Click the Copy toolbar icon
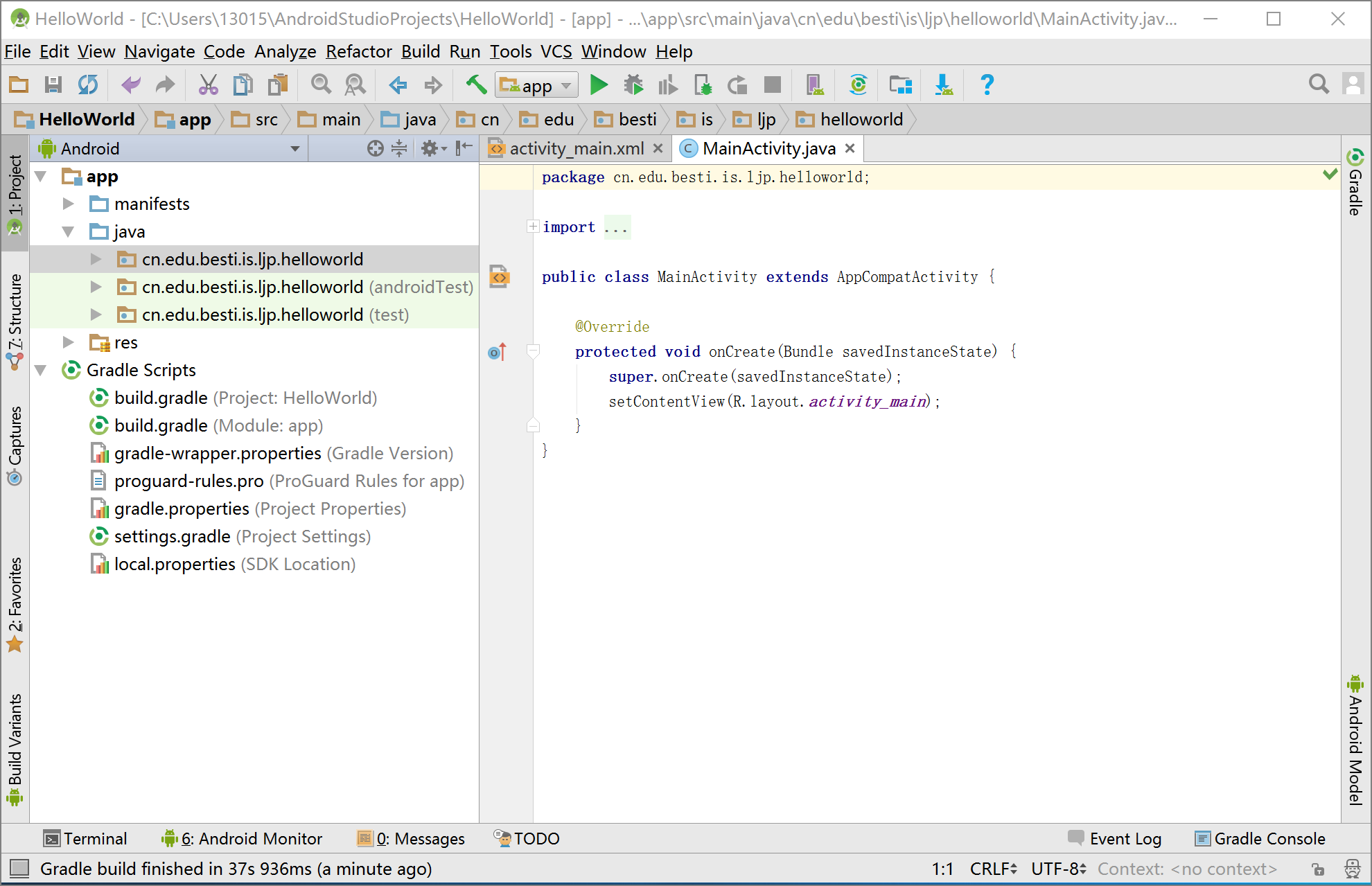 pos(243,85)
